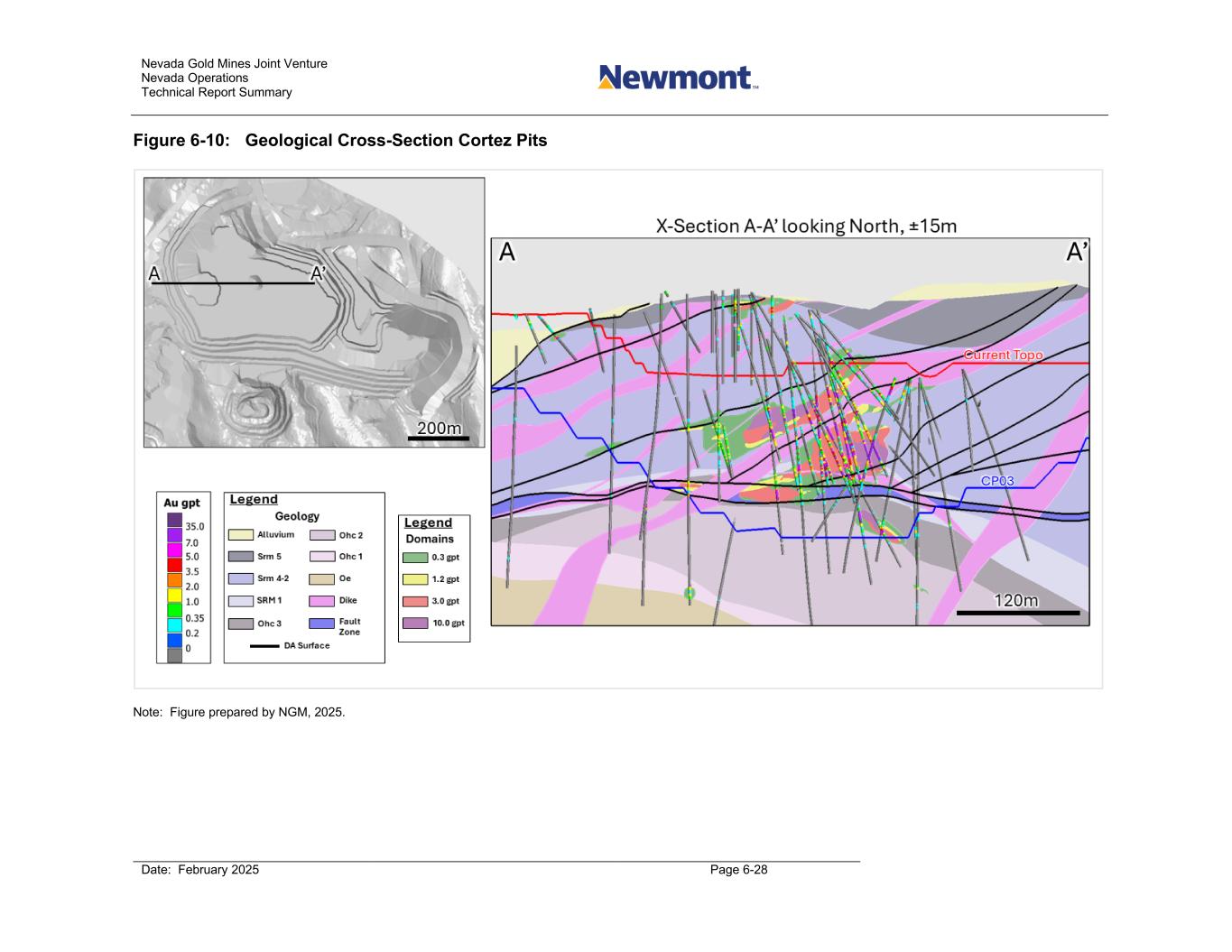Viewport: 1232px width, 952px height.
Task: Select the Fault Zone blue legend swatch
Action: 321,624
